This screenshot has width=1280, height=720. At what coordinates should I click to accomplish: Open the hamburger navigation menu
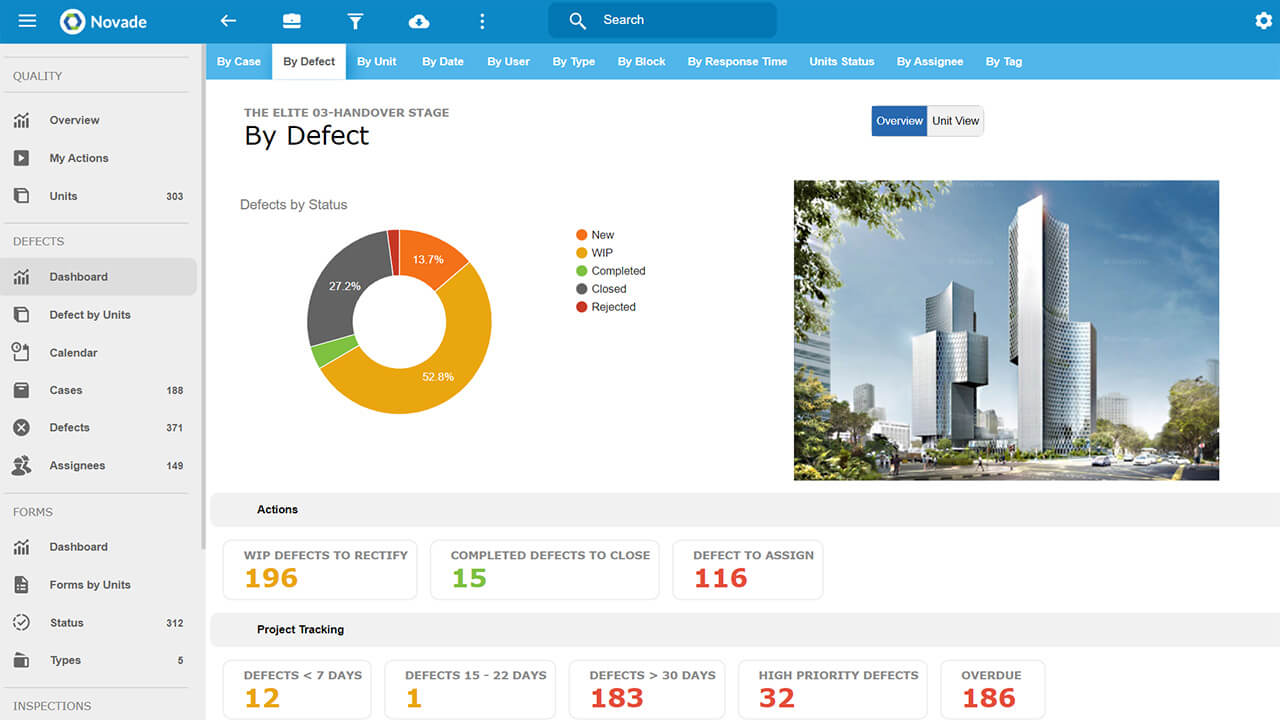coord(27,21)
